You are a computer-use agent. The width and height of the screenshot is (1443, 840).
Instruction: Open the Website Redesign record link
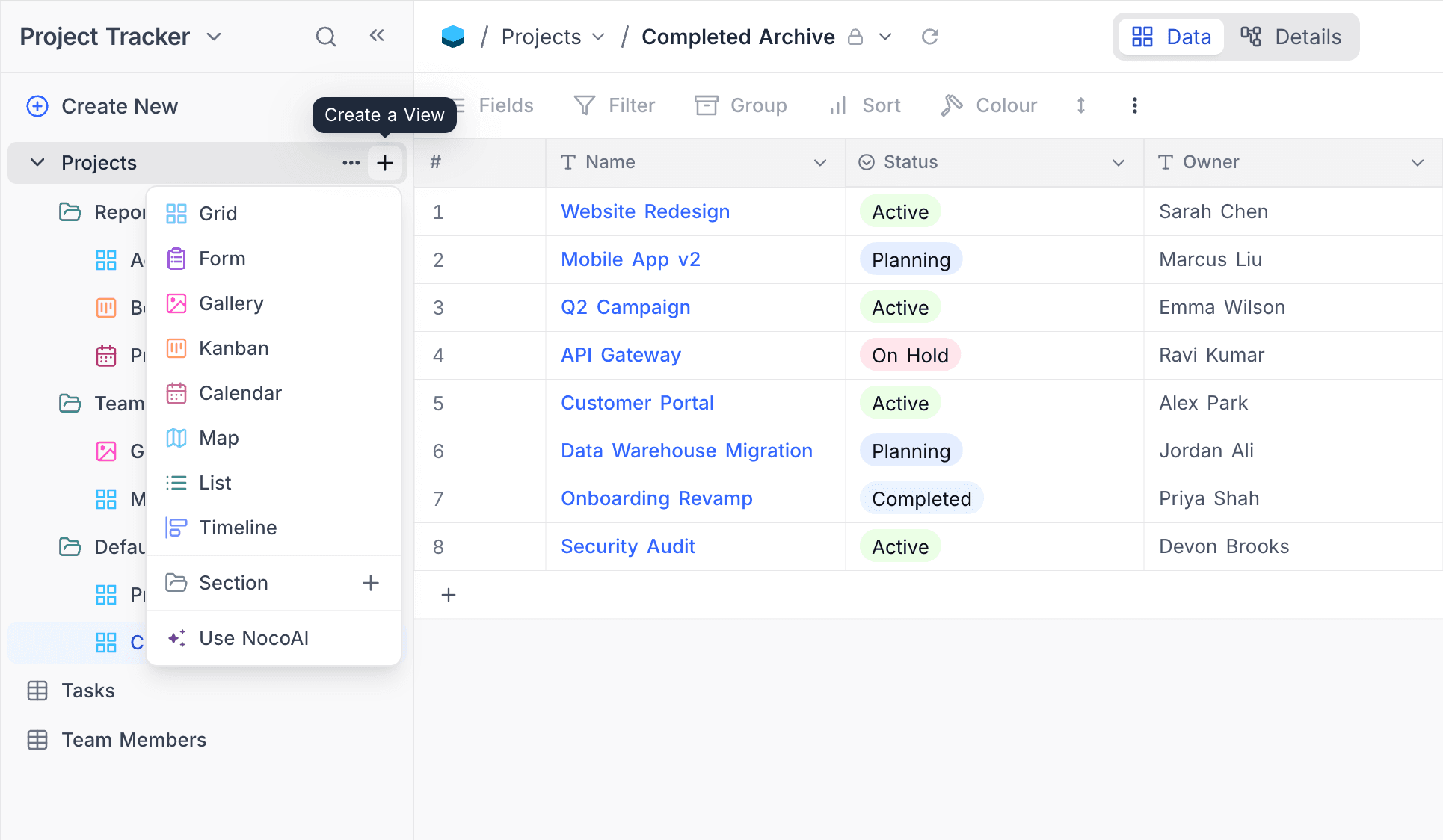point(644,211)
